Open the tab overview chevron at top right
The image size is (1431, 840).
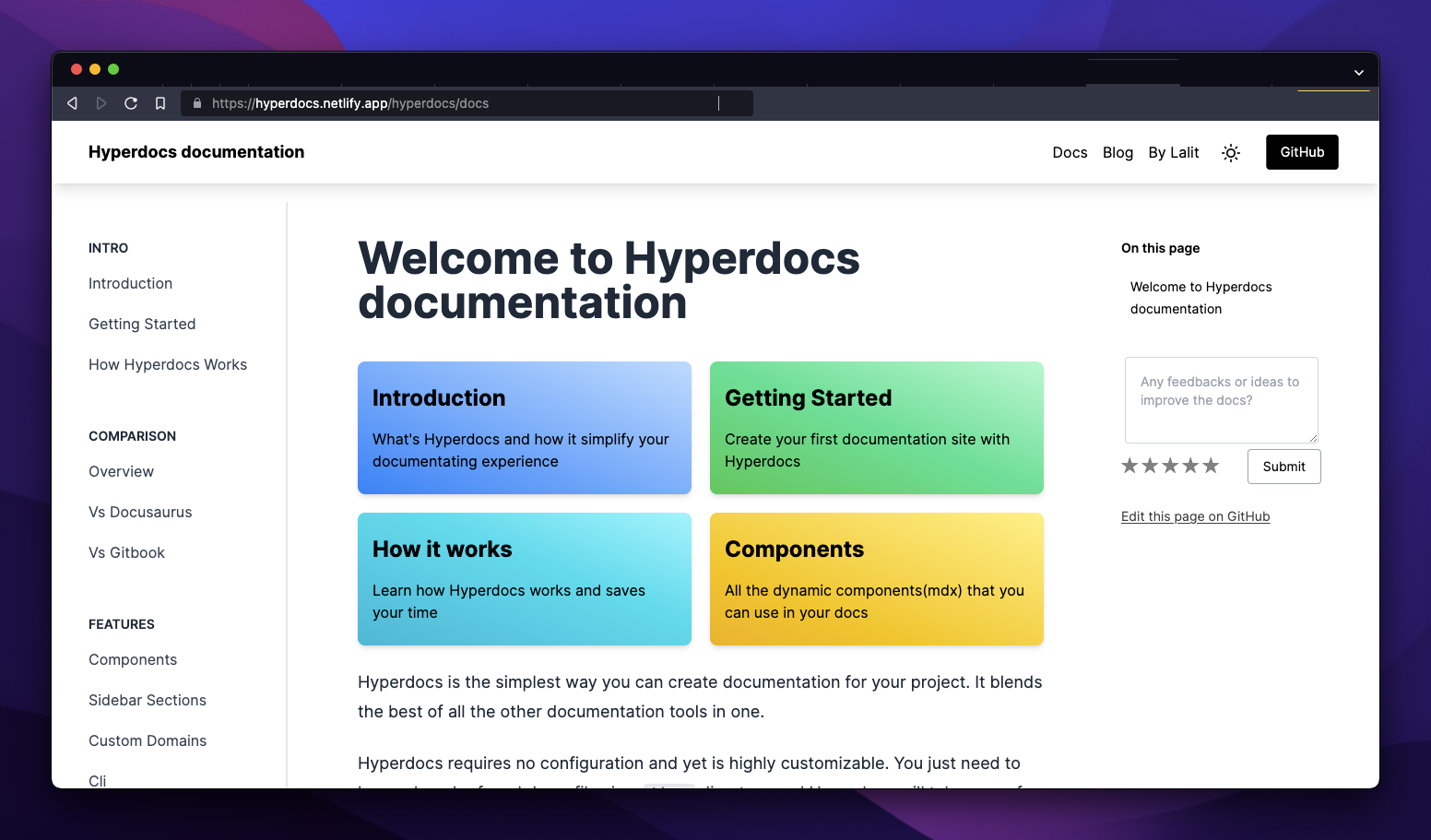[x=1357, y=72]
